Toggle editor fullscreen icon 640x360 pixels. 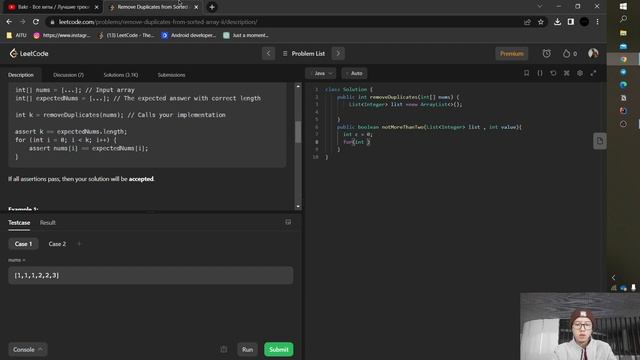593,73
